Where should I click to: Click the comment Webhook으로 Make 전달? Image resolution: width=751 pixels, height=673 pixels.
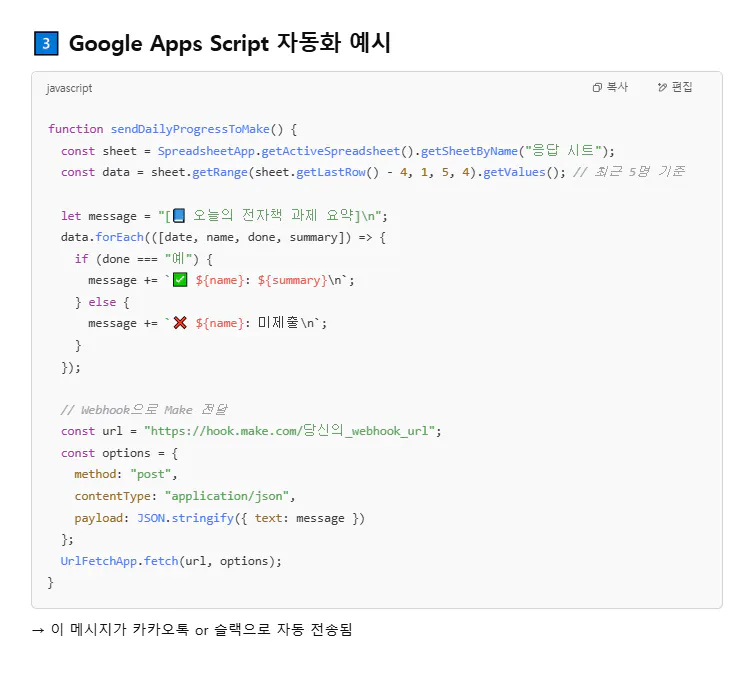point(144,410)
